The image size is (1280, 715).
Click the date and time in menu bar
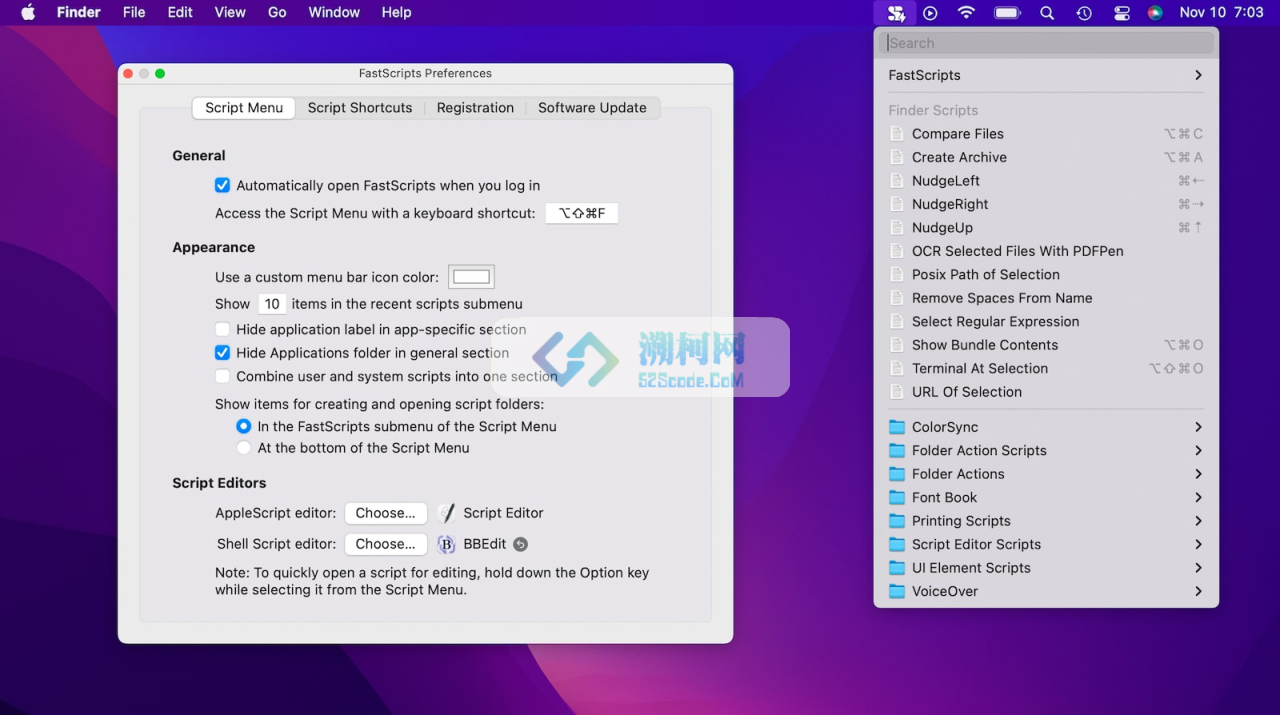[1221, 13]
